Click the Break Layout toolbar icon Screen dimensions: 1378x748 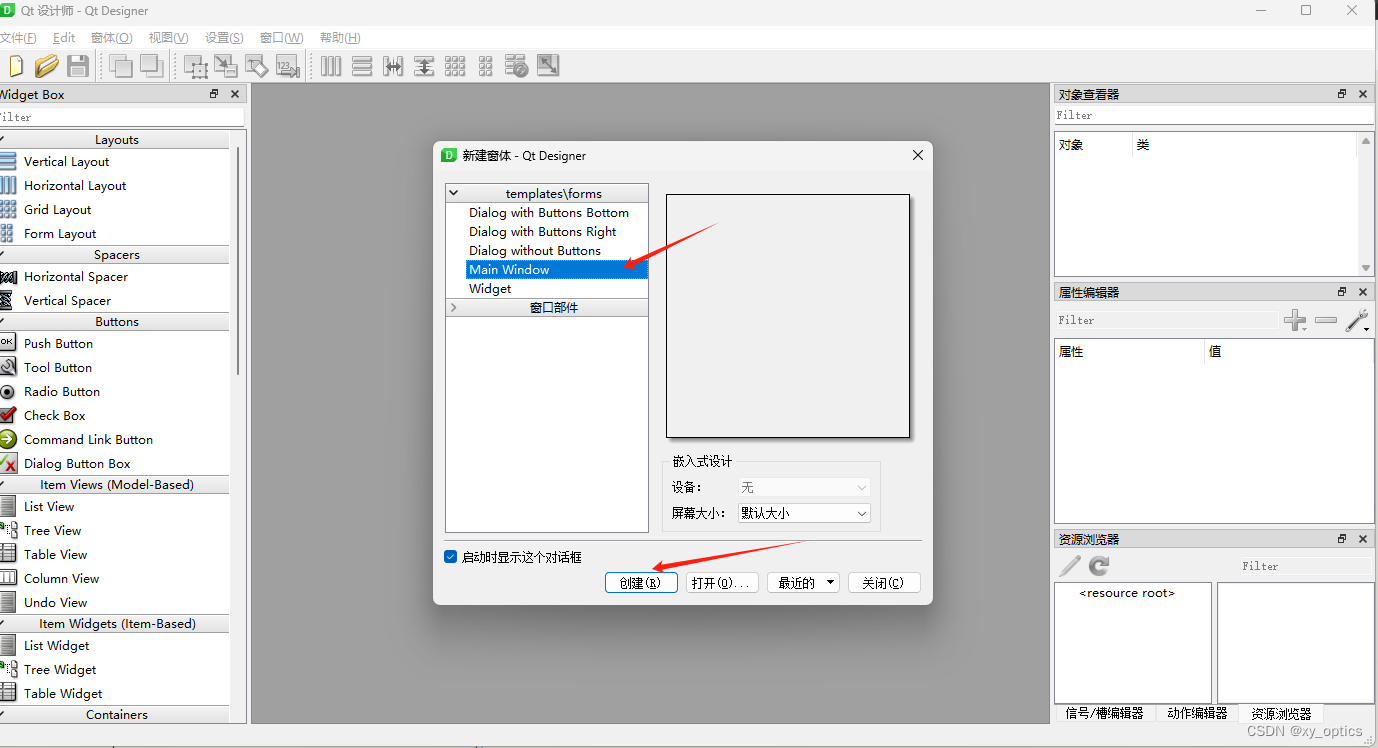(x=517, y=66)
